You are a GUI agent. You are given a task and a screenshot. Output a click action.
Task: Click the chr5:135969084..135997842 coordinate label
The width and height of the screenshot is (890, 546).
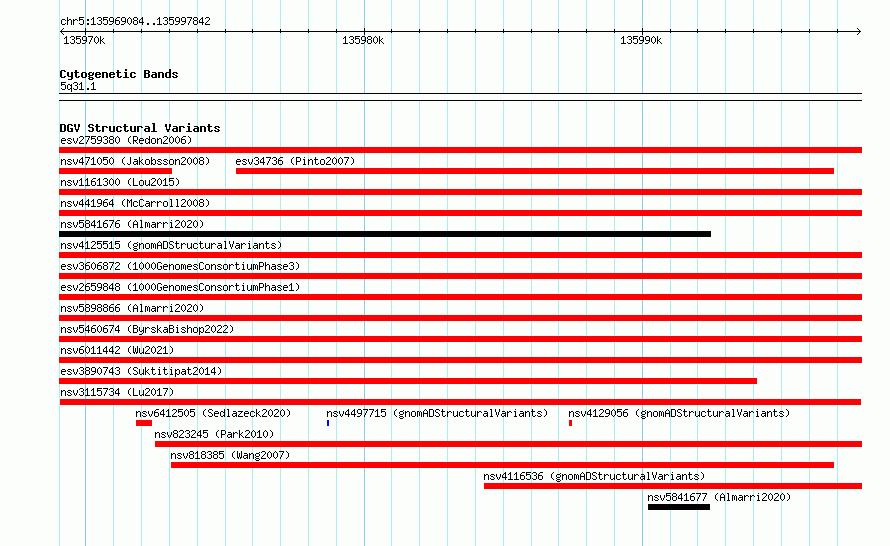pos(135,21)
